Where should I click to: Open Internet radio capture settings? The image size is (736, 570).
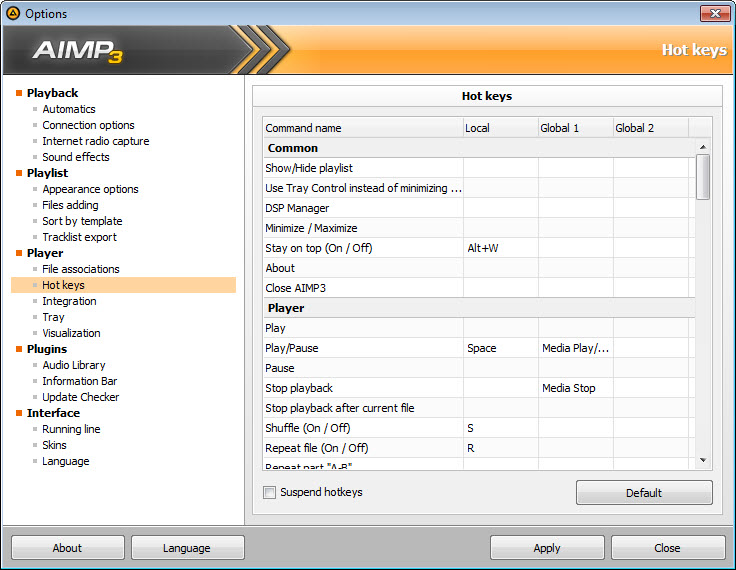tap(96, 141)
